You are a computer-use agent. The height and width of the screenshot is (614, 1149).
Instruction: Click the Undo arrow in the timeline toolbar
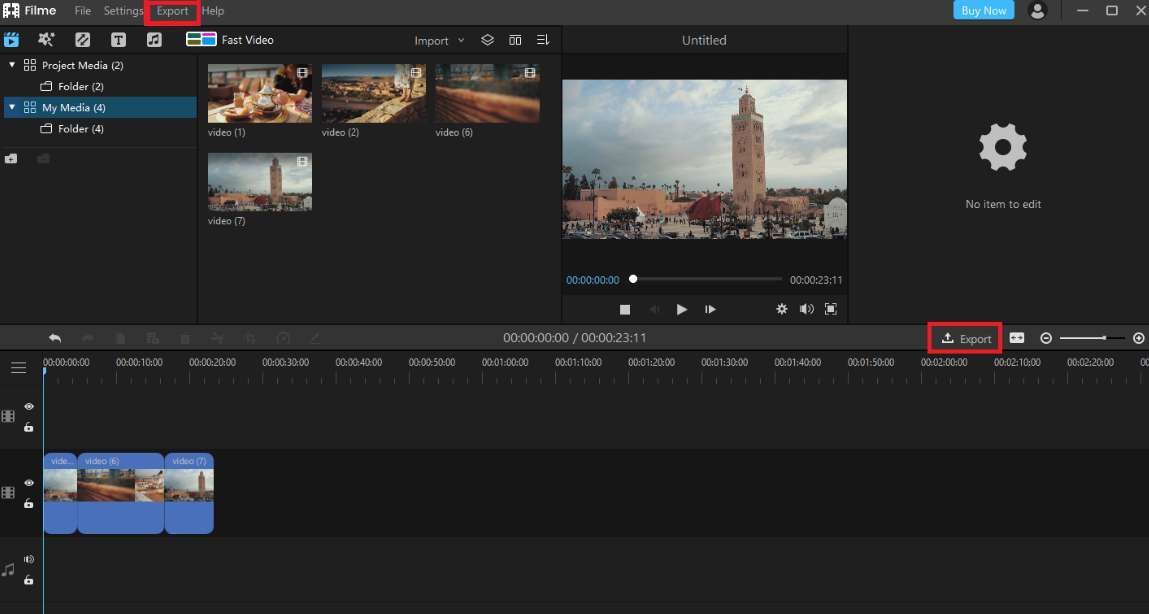(55, 337)
